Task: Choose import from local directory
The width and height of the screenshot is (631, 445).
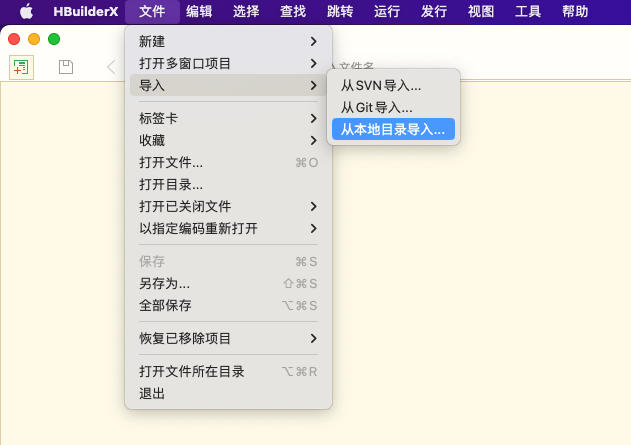Action: pyautogui.click(x=392, y=129)
